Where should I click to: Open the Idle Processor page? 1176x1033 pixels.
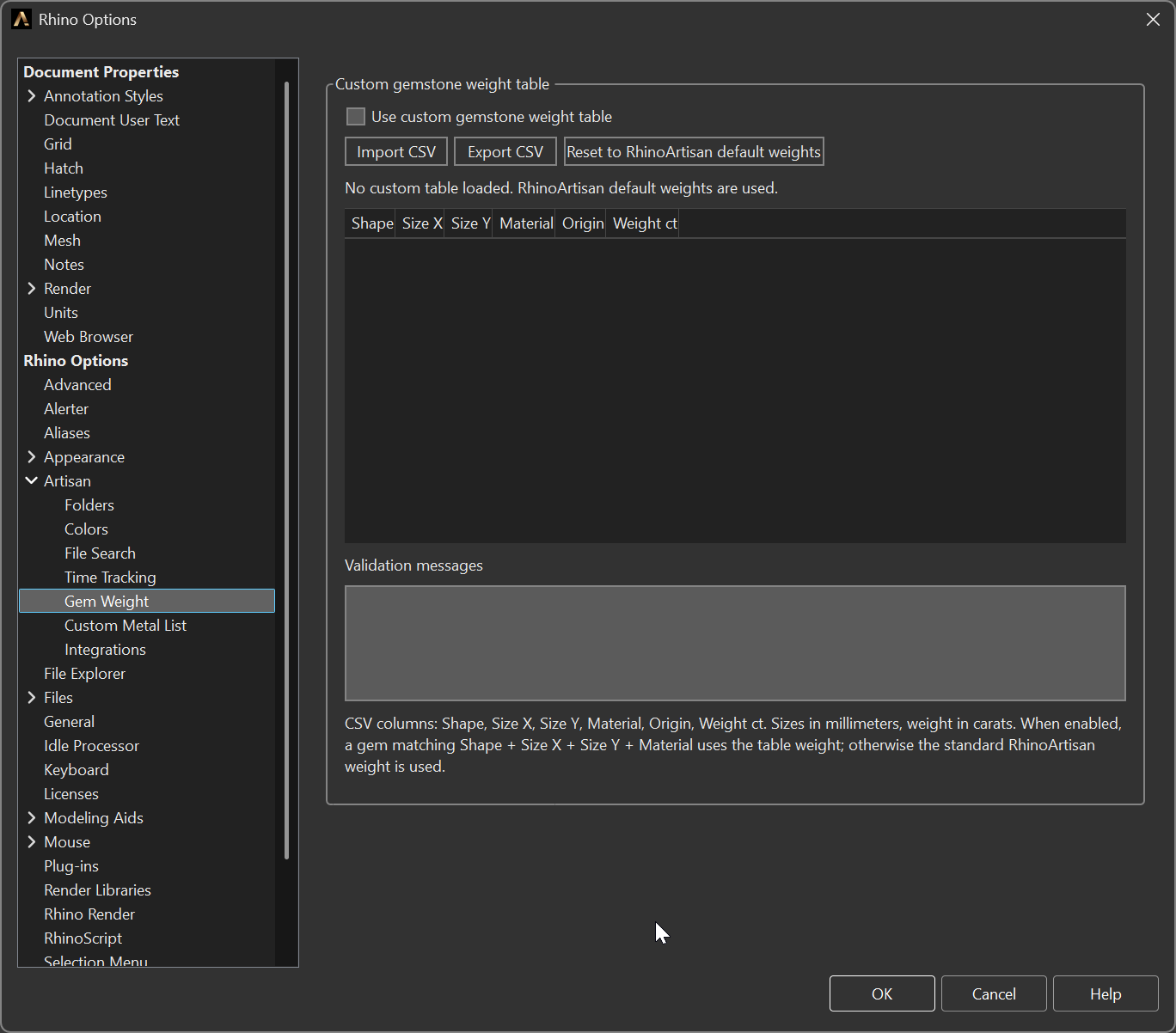[x=91, y=745]
